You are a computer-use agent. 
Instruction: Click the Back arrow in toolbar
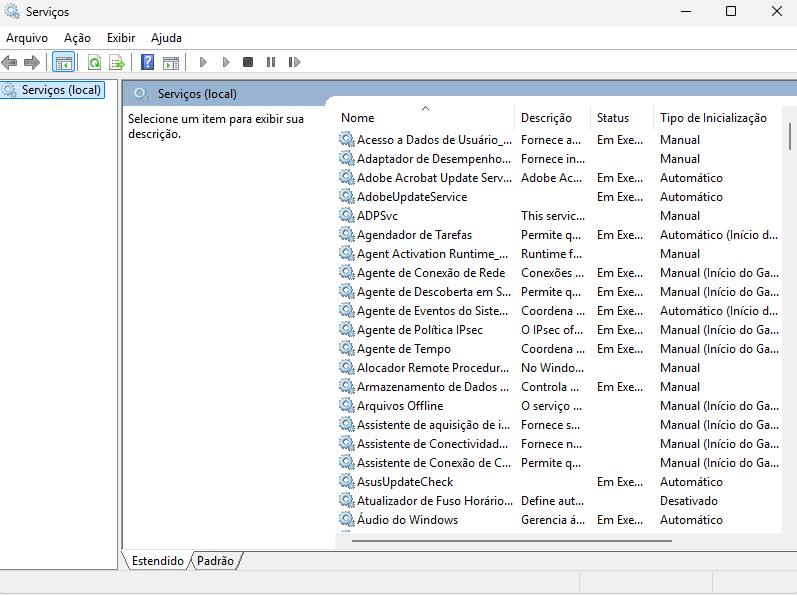10,62
